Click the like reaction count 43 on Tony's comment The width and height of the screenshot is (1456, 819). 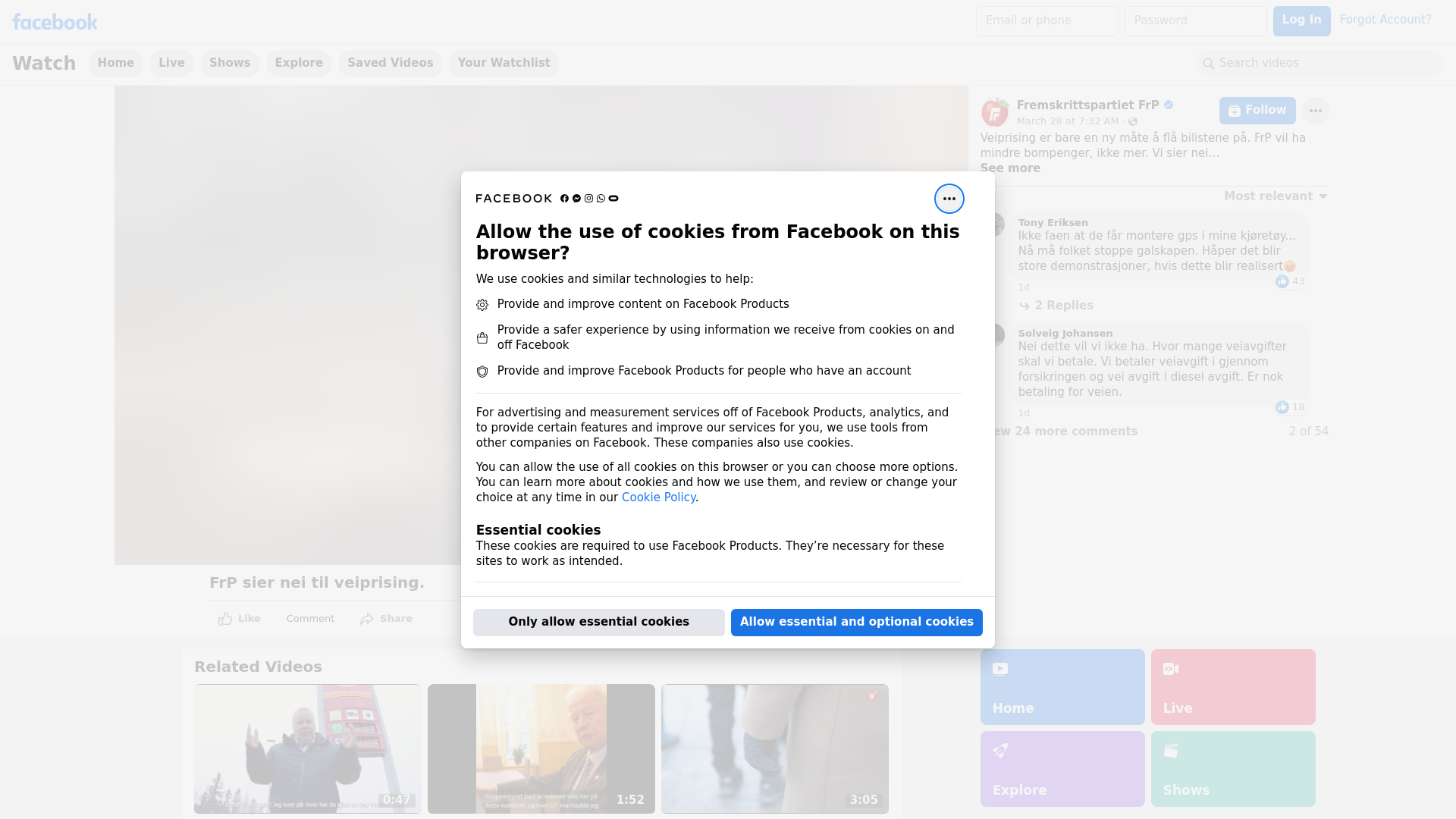[1290, 281]
